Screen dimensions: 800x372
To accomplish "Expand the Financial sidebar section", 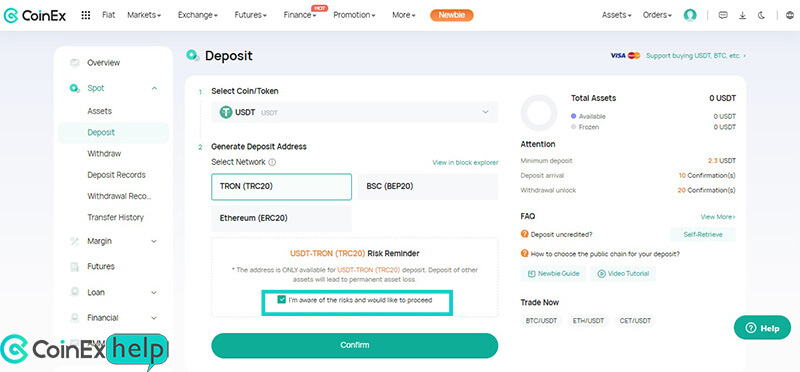I will (x=154, y=318).
